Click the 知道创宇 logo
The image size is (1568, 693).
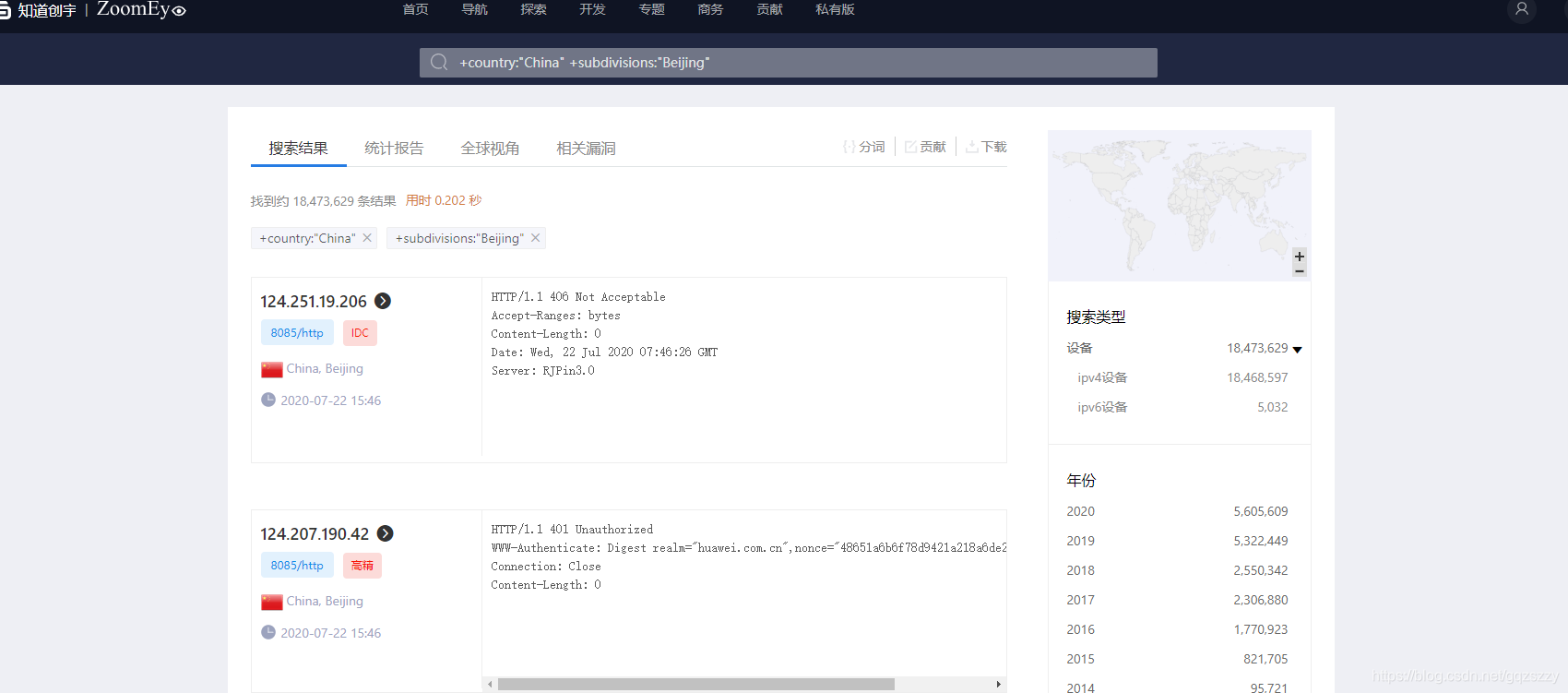(39, 10)
